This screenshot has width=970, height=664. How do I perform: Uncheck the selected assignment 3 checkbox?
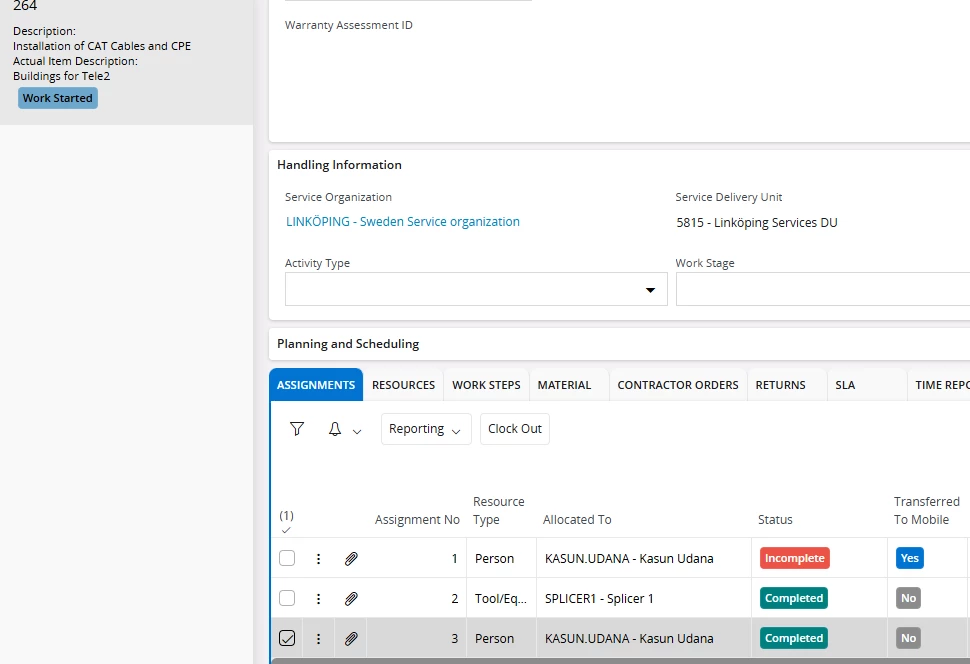[x=287, y=638]
